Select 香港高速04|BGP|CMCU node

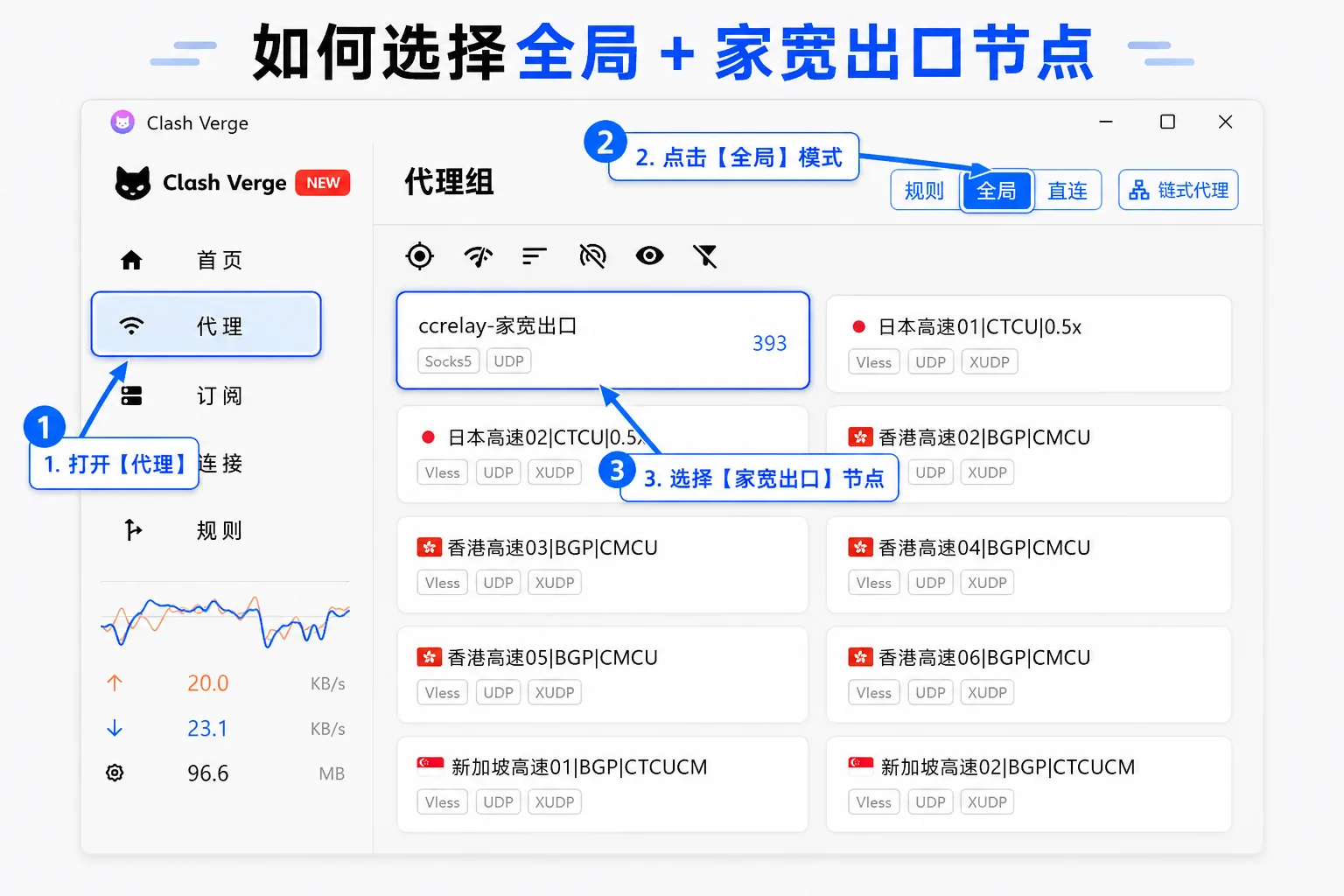pyautogui.click(x=1029, y=564)
